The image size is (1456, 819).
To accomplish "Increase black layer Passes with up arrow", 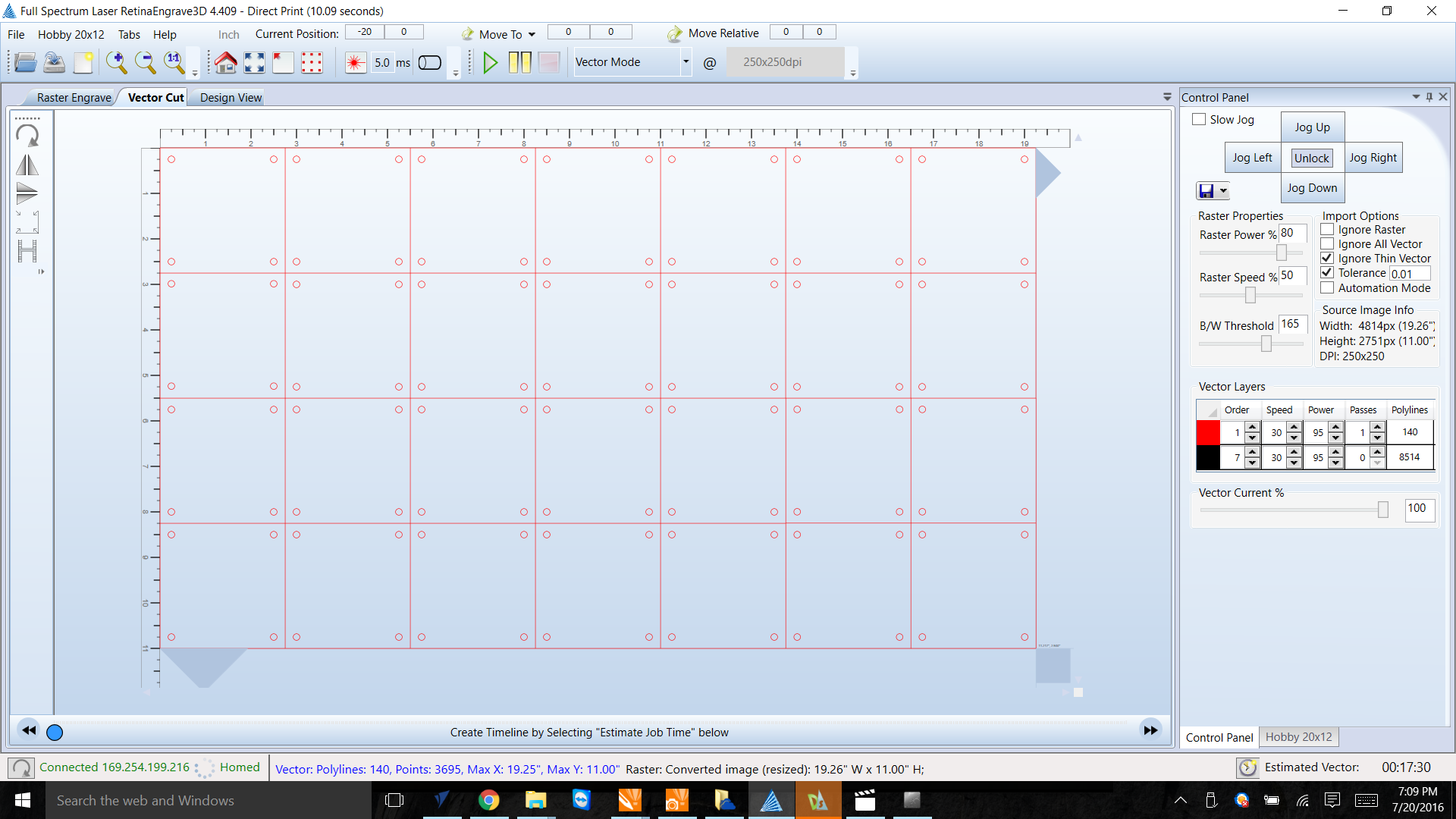I will (x=1378, y=452).
